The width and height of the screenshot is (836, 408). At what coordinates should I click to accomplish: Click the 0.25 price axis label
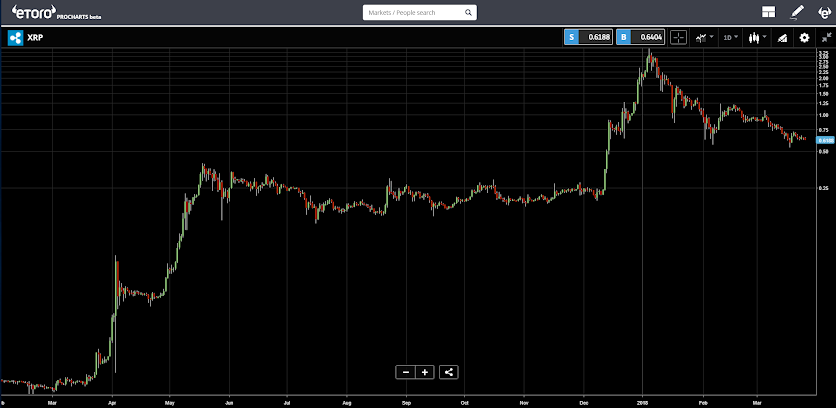pyautogui.click(x=824, y=188)
